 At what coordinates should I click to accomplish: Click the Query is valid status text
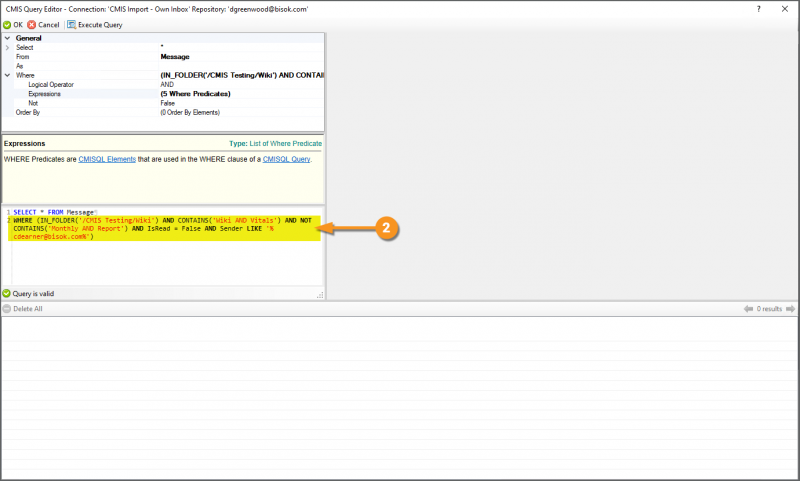click(x=33, y=294)
